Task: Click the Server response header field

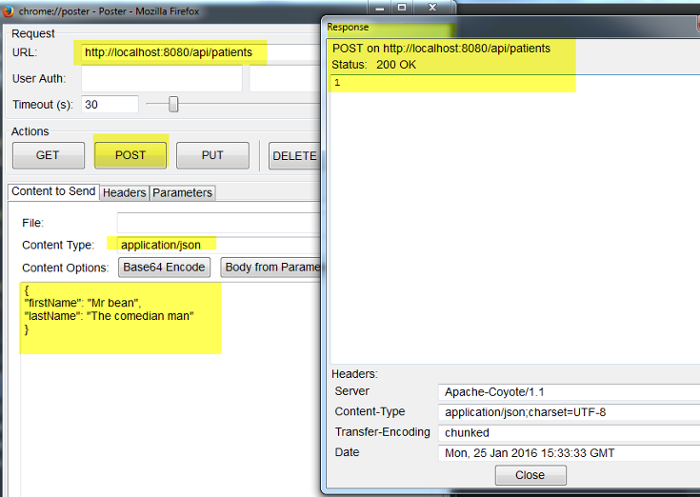Action: coord(565,391)
